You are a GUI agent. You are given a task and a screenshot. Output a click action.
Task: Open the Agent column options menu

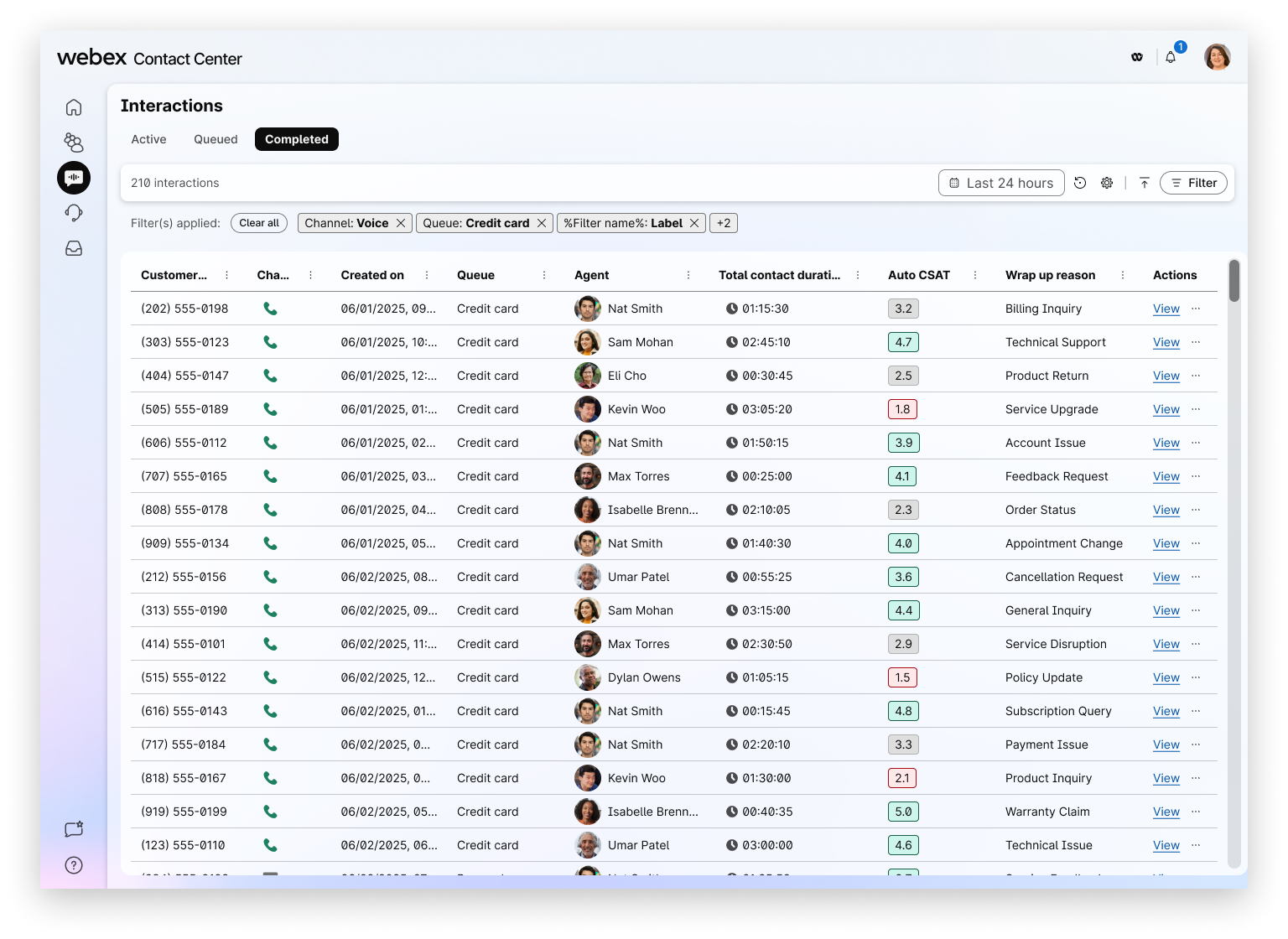tap(689, 274)
